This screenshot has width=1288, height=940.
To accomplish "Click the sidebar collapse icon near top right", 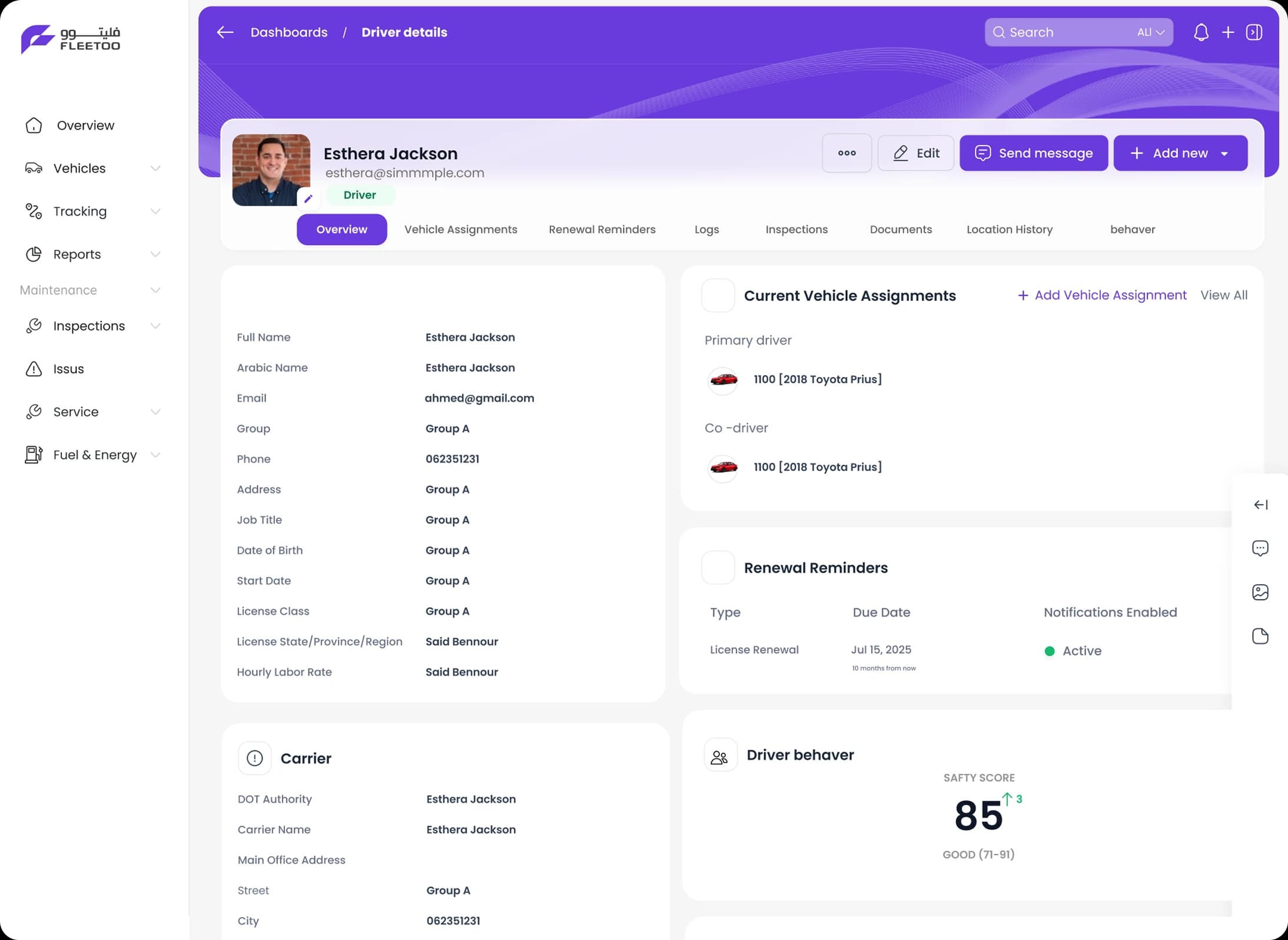I will pyautogui.click(x=1255, y=32).
